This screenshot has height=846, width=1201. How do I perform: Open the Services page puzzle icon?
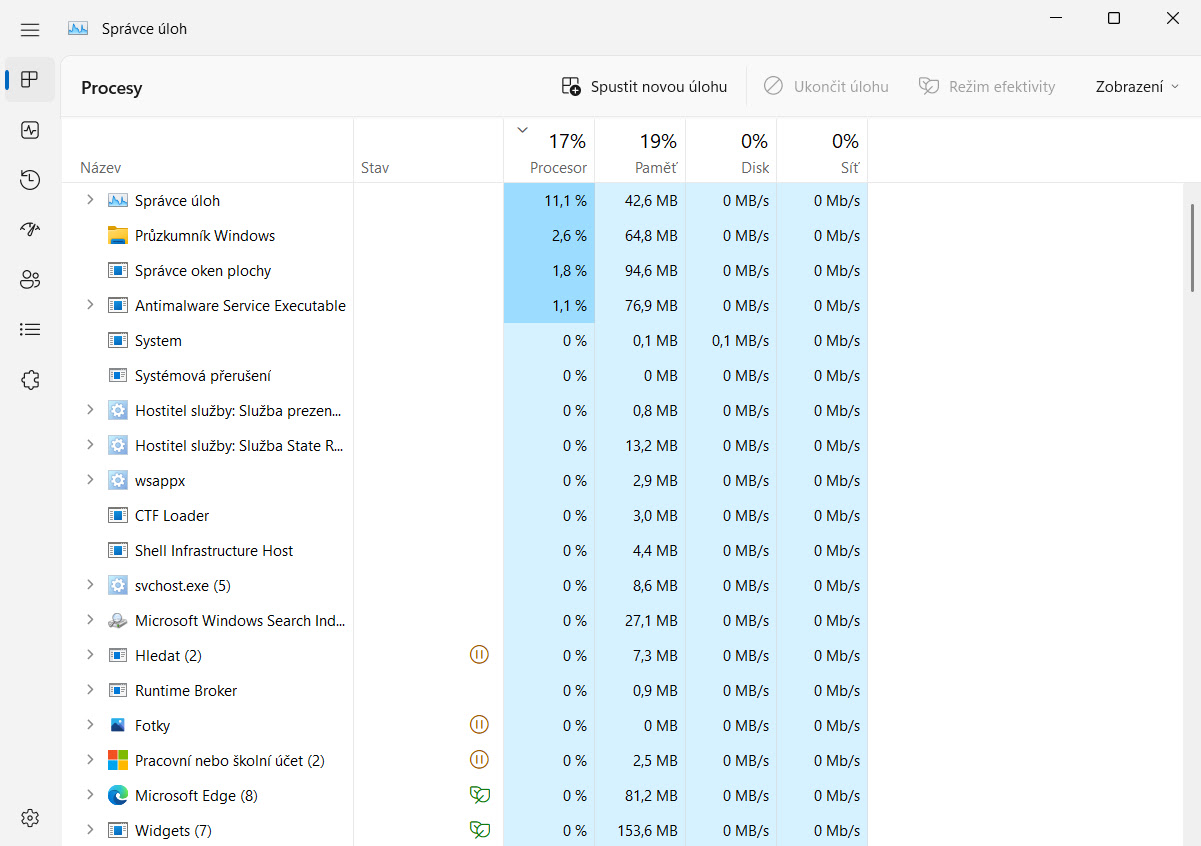(30, 380)
